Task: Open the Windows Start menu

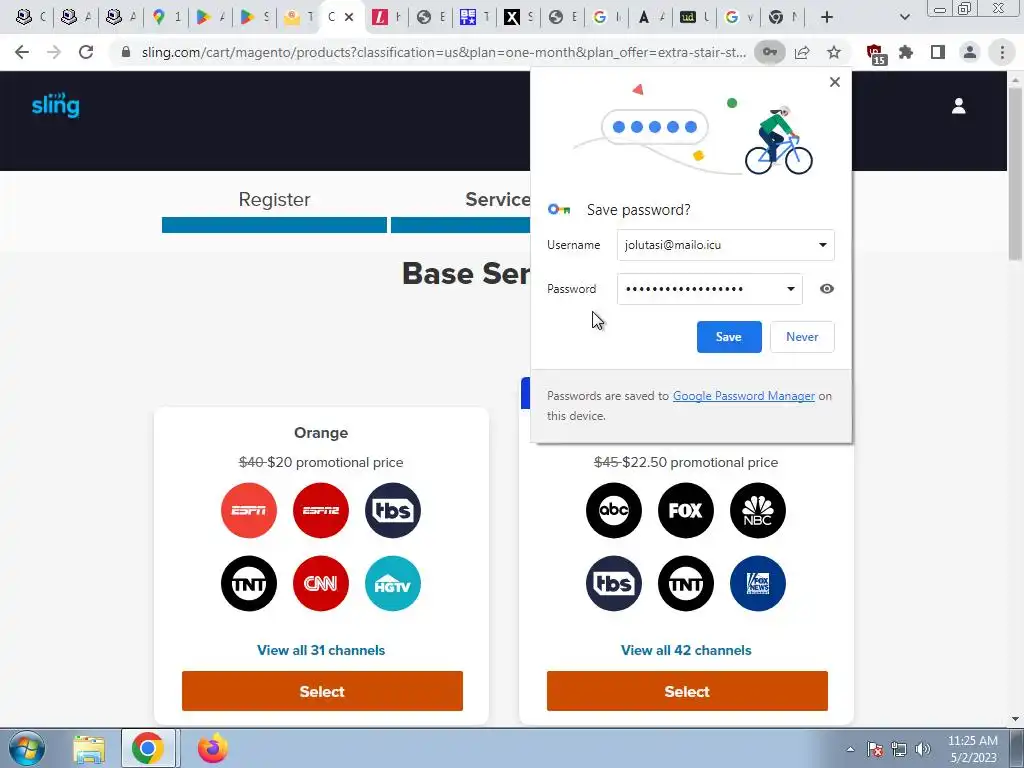Action: coord(27,748)
